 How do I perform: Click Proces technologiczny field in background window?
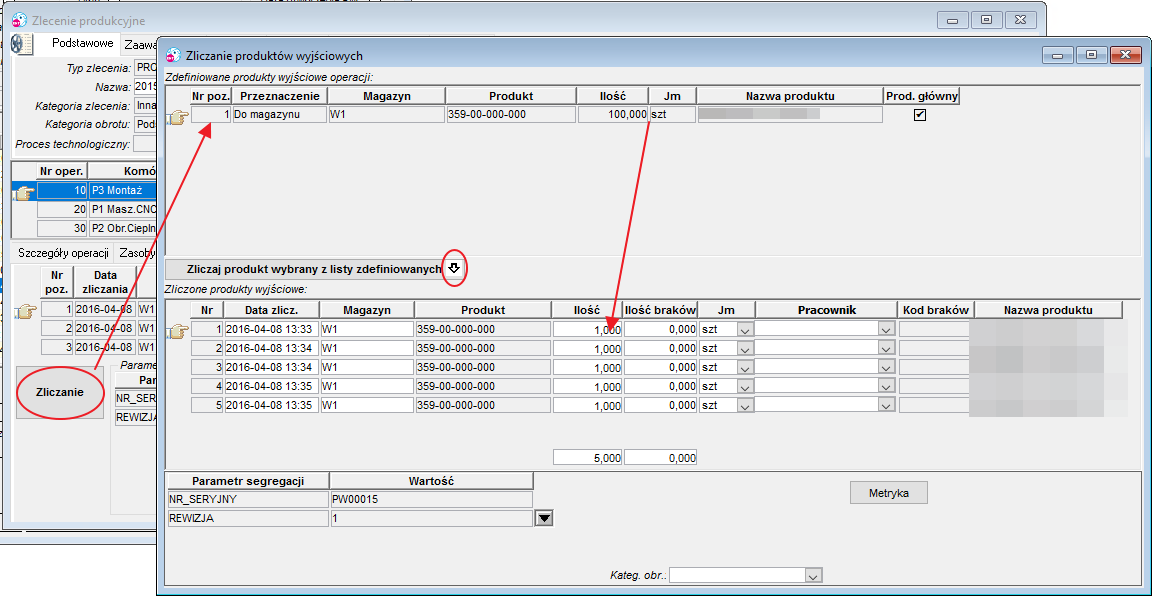(x=146, y=143)
